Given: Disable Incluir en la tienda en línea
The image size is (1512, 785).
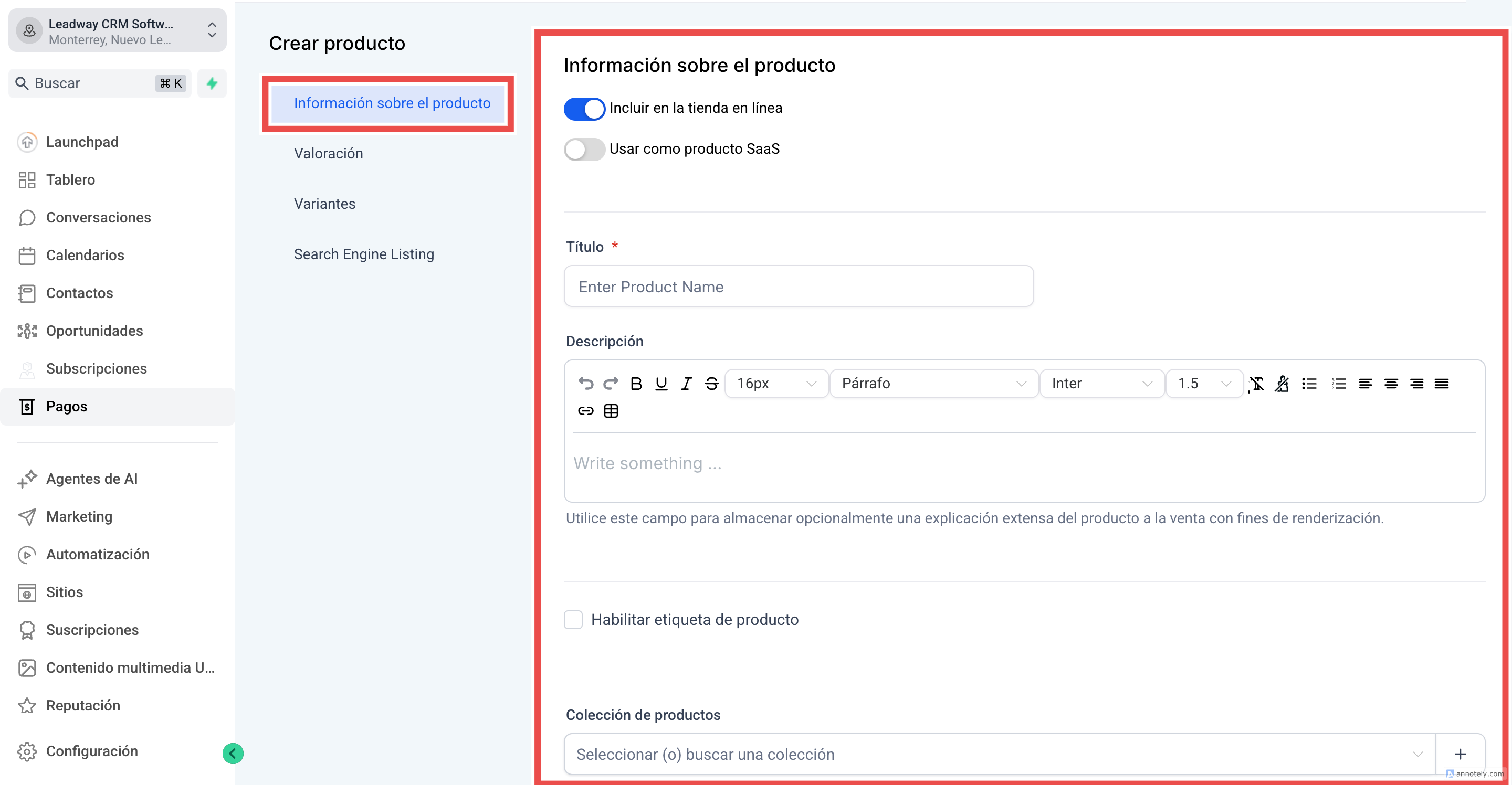Looking at the screenshot, I should pos(584,109).
